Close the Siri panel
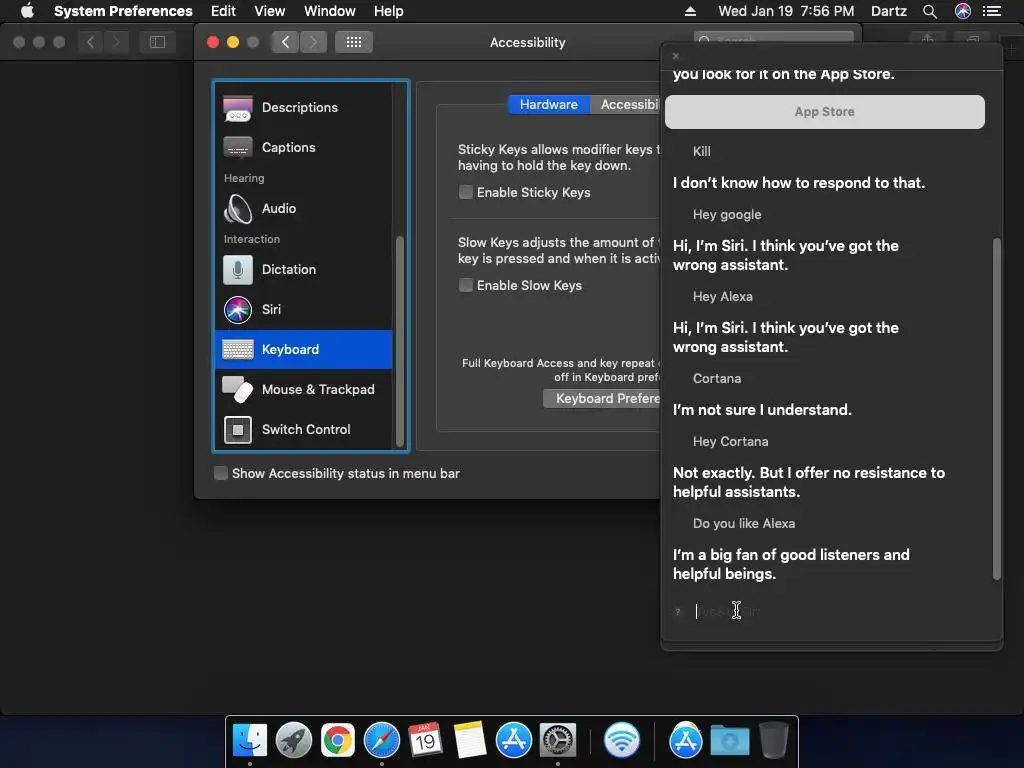Screen dimensions: 1024x768 click(676, 56)
